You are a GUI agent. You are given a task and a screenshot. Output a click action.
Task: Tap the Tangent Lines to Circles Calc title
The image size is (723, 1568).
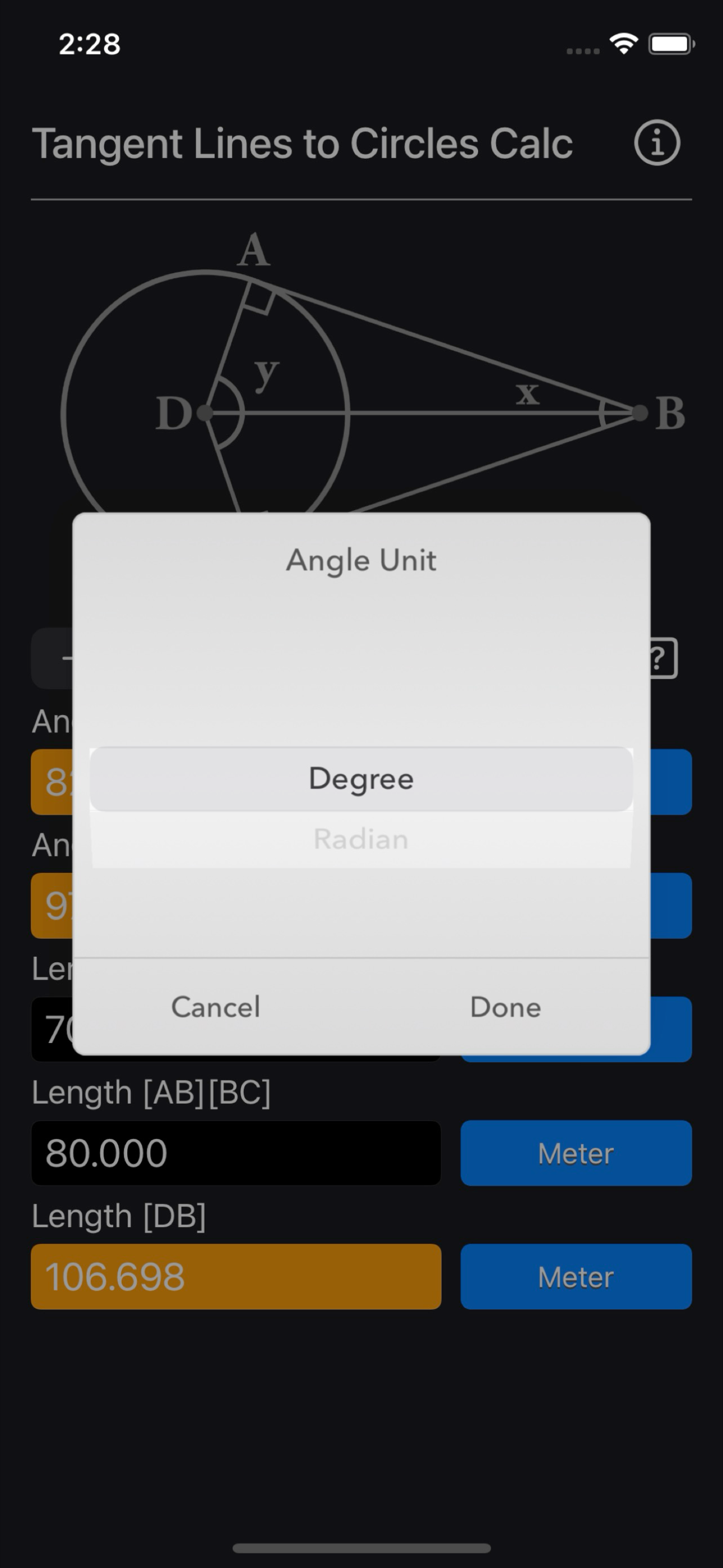(303, 144)
